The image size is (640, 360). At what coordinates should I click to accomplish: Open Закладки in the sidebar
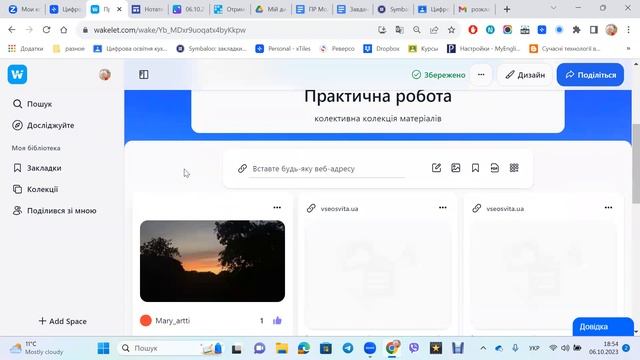click(37, 168)
